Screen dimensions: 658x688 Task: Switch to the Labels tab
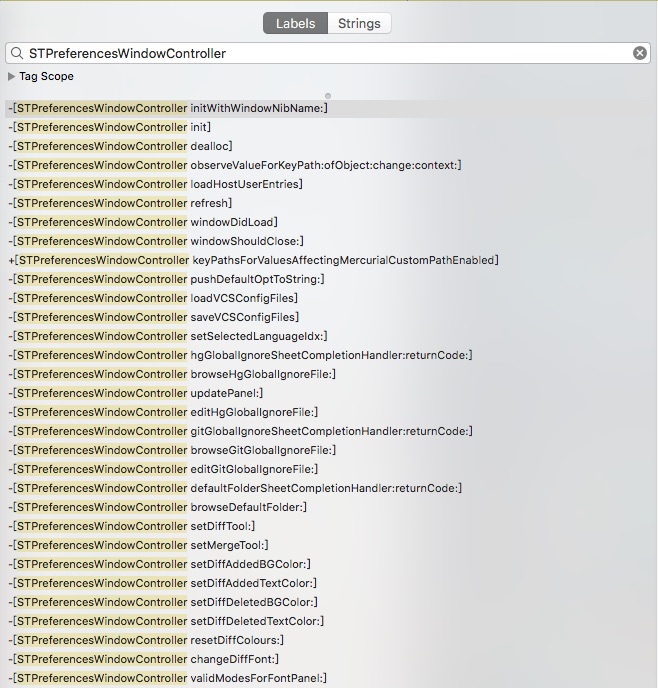295,23
